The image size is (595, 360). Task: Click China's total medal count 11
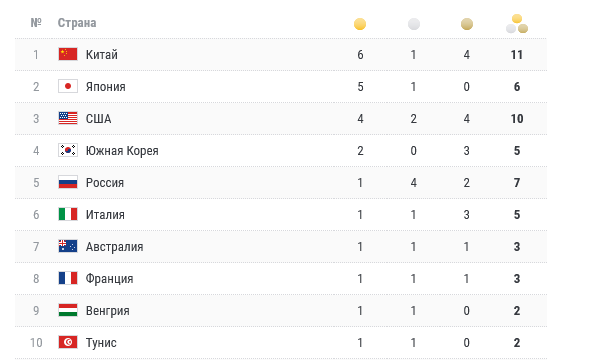[x=517, y=55]
